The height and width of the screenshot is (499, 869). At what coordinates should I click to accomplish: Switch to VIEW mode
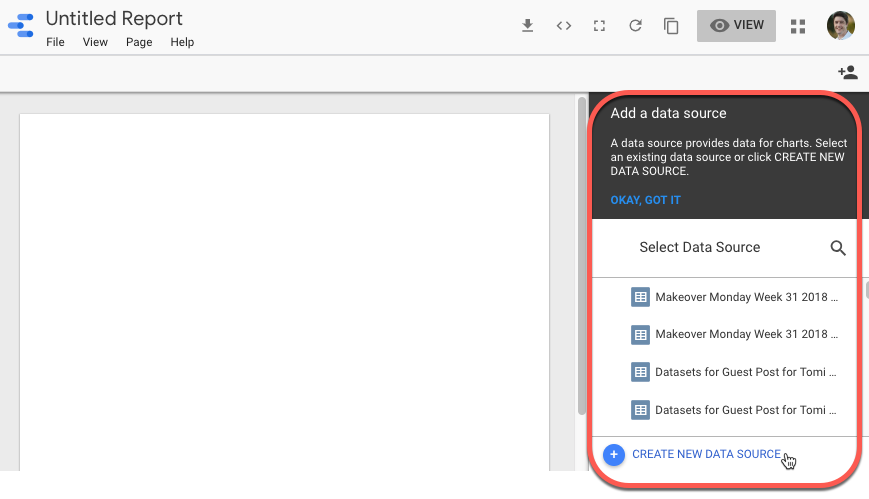pos(736,26)
